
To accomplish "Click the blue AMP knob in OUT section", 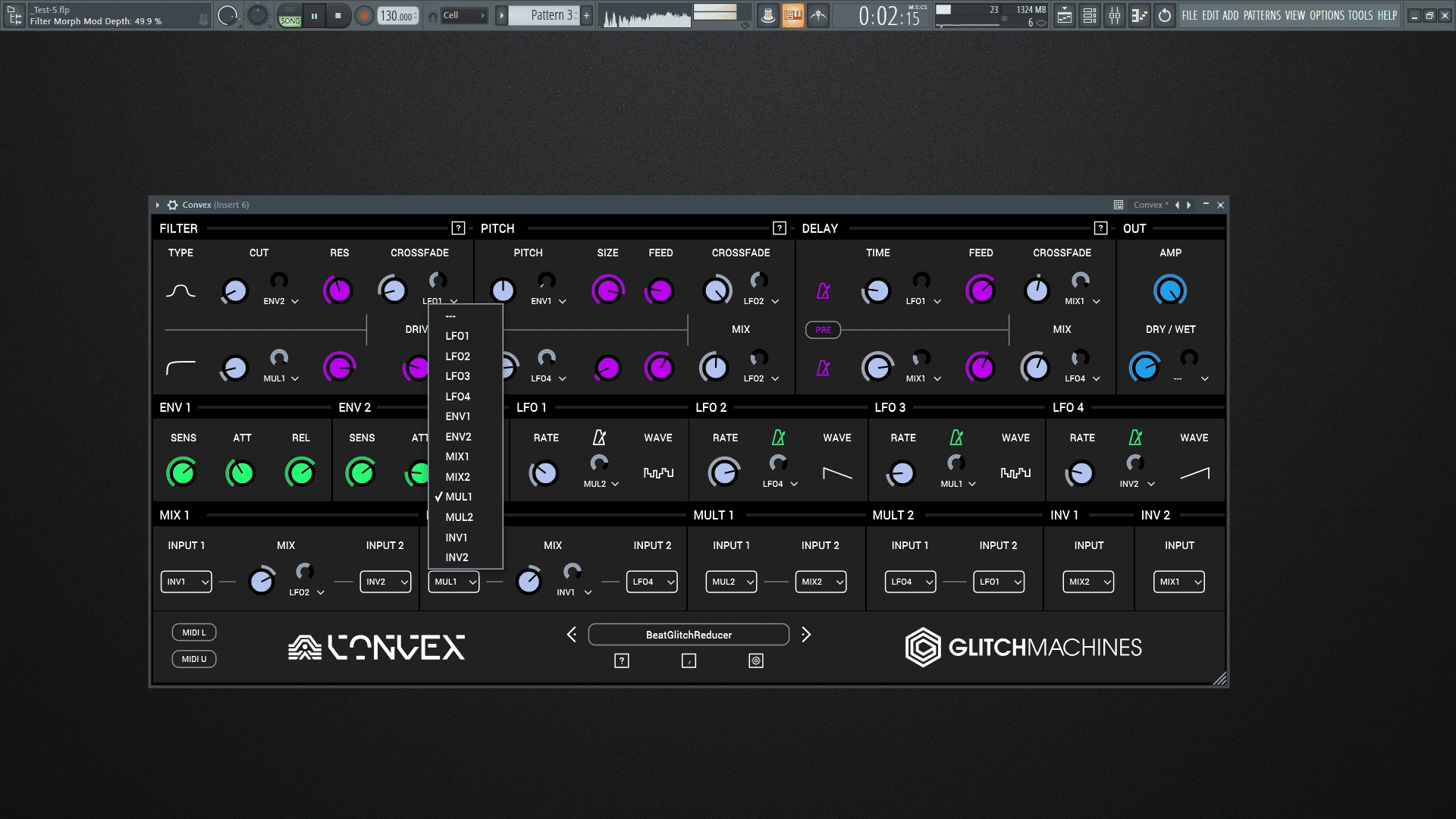I will (1170, 290).
